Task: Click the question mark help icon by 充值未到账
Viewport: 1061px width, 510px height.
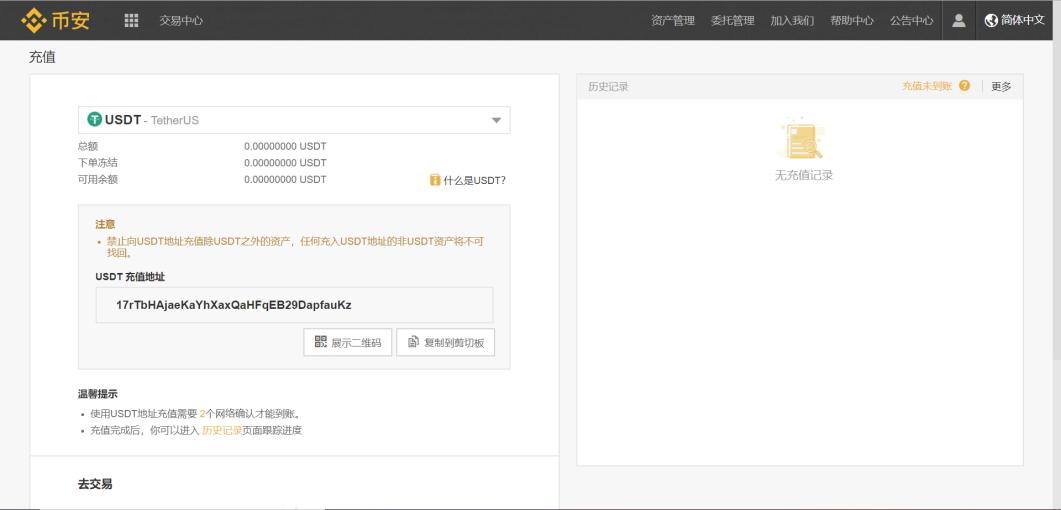Action: click(x=964, y=86)
